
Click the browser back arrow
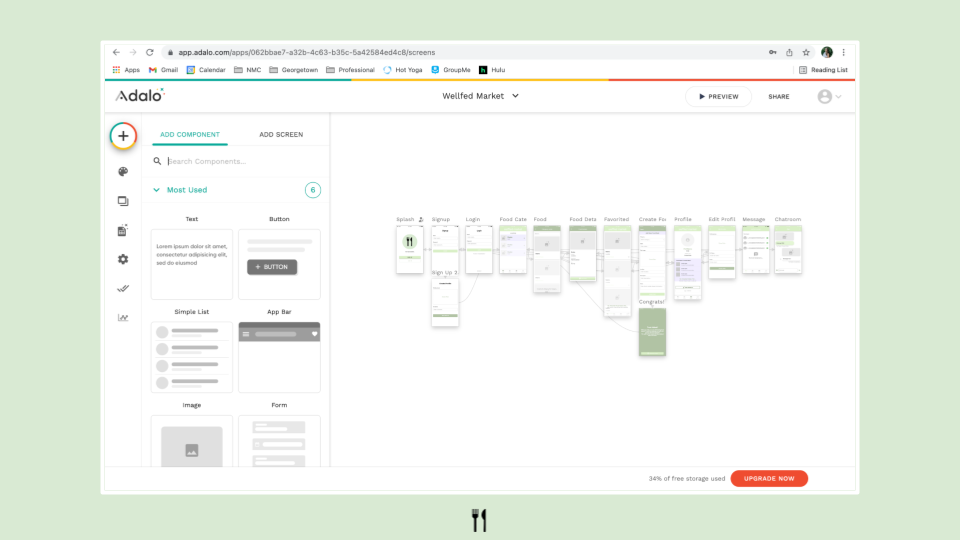tap(116, 53)
